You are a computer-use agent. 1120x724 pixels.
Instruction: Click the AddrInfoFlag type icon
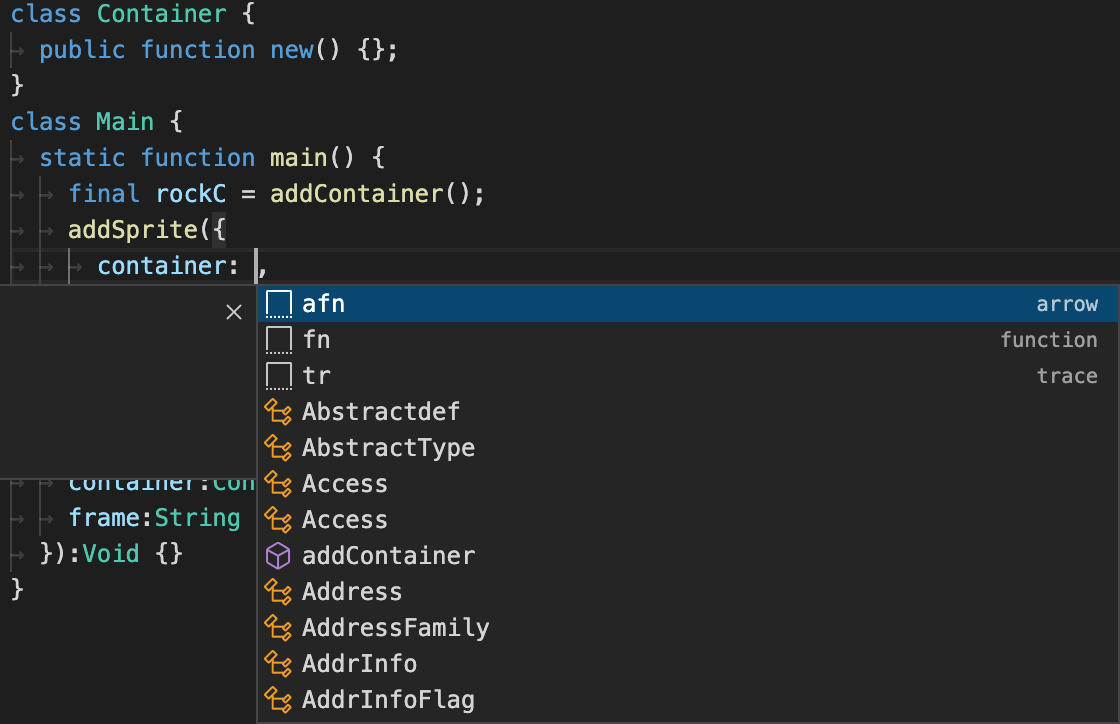279,699
